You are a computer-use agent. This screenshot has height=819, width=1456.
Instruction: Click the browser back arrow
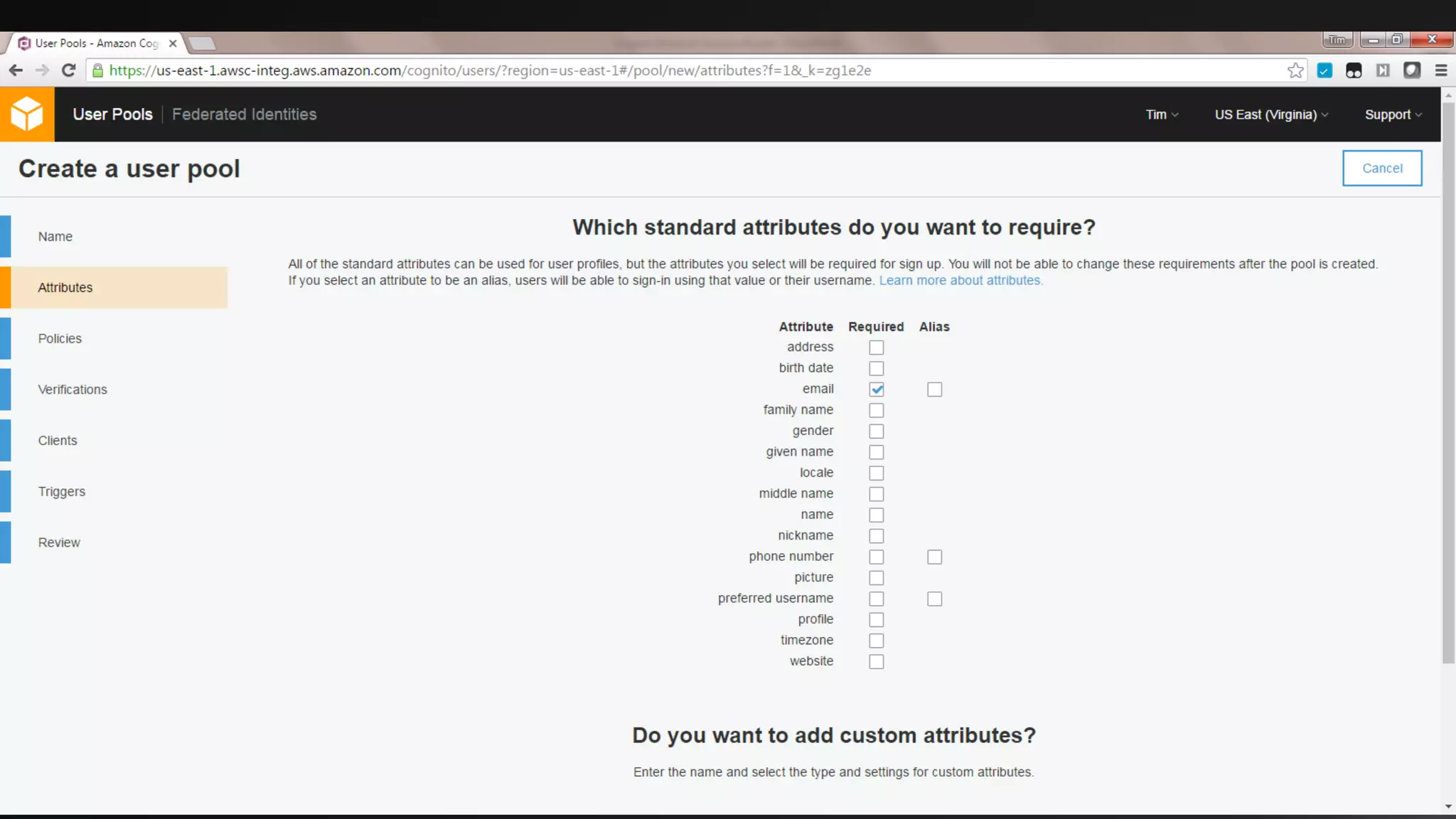16,70
